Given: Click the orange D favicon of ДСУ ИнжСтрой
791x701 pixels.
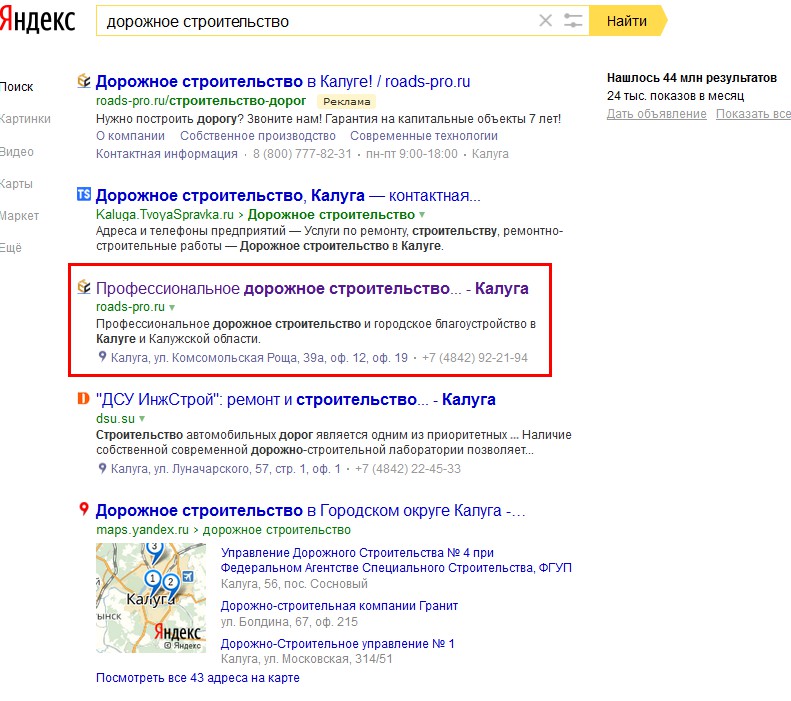Looking at the screenshot, I should pyautogui.click(x=83, y=398).
